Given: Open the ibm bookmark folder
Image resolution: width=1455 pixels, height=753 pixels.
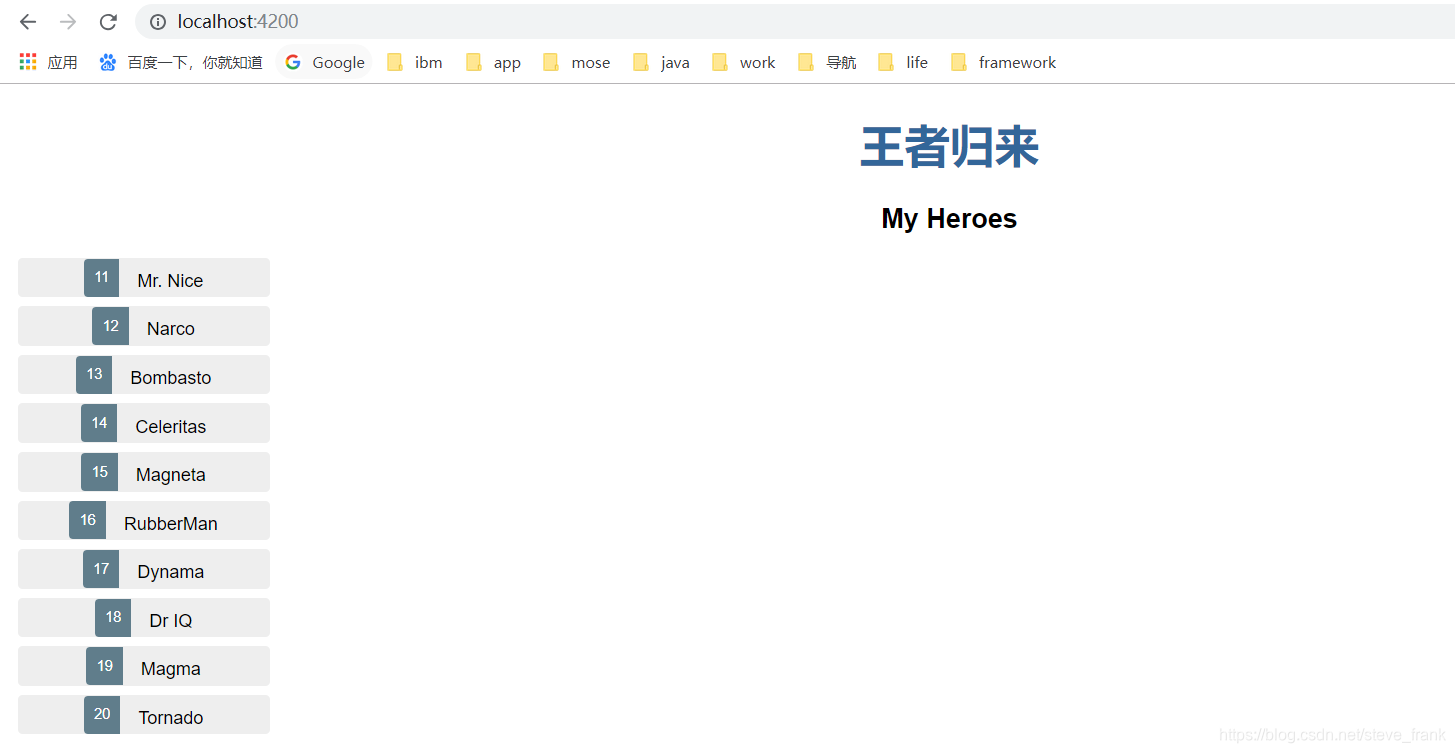Looking at the screenshot, I should coord(415,62).
